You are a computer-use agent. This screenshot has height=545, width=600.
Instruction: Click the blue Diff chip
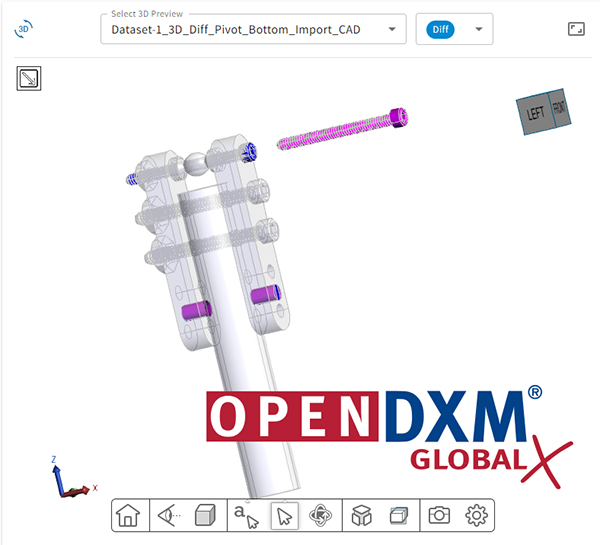tap(440, 29)
